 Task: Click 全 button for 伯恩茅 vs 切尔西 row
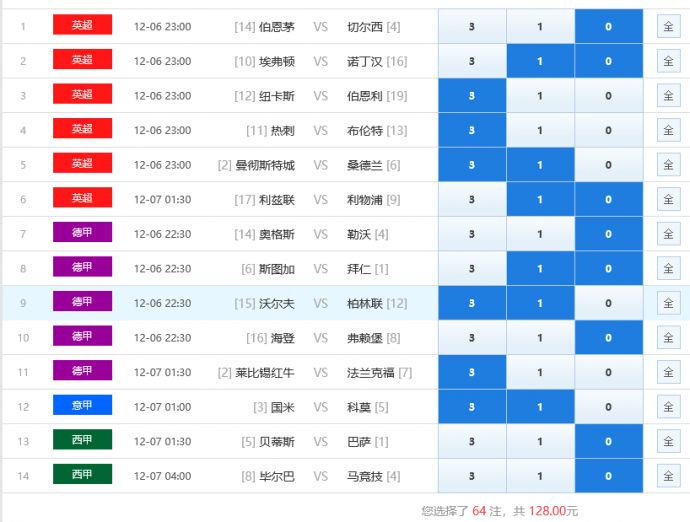(x=668, y=27)
